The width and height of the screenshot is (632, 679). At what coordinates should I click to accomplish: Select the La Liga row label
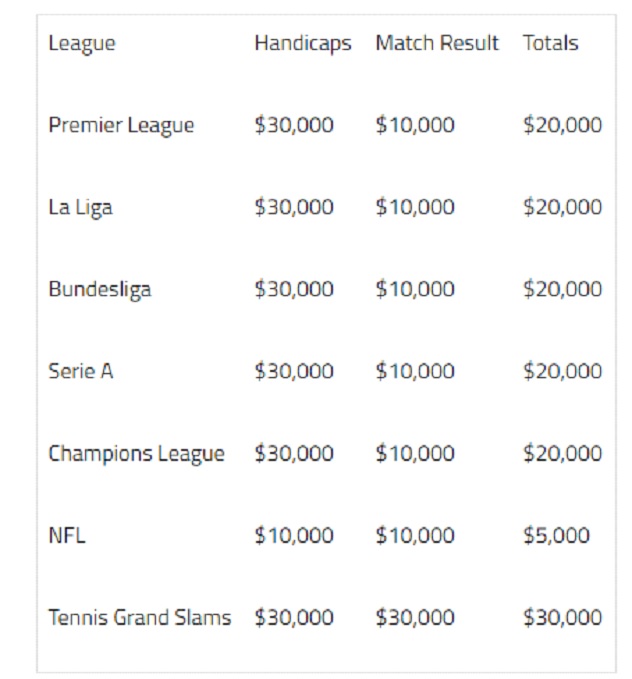click(x=81, y=208)
